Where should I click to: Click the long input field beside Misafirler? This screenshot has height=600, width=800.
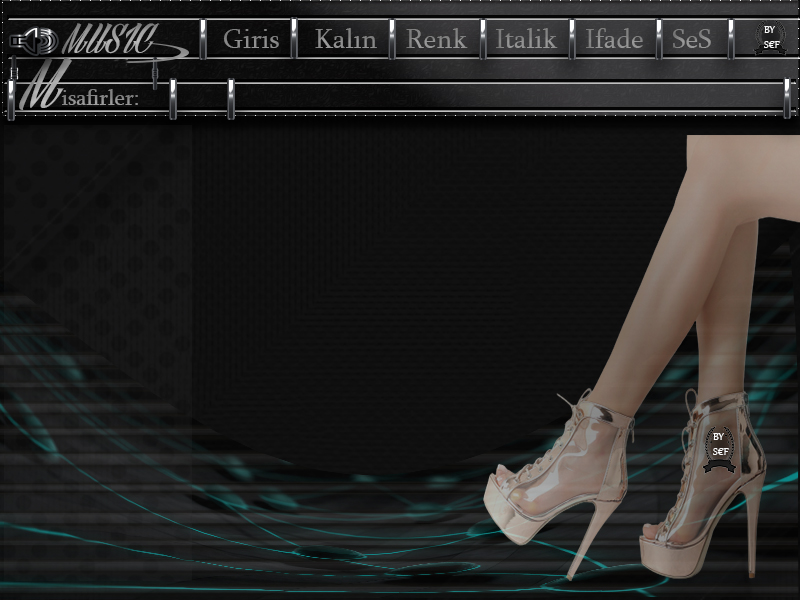[x=508, y=97]
